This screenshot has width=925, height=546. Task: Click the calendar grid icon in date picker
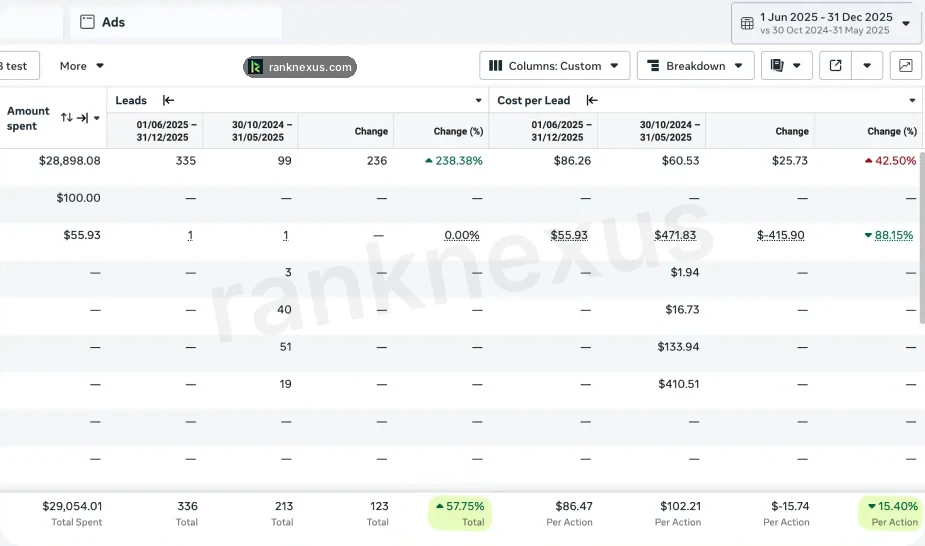click(x=747, y=24)
